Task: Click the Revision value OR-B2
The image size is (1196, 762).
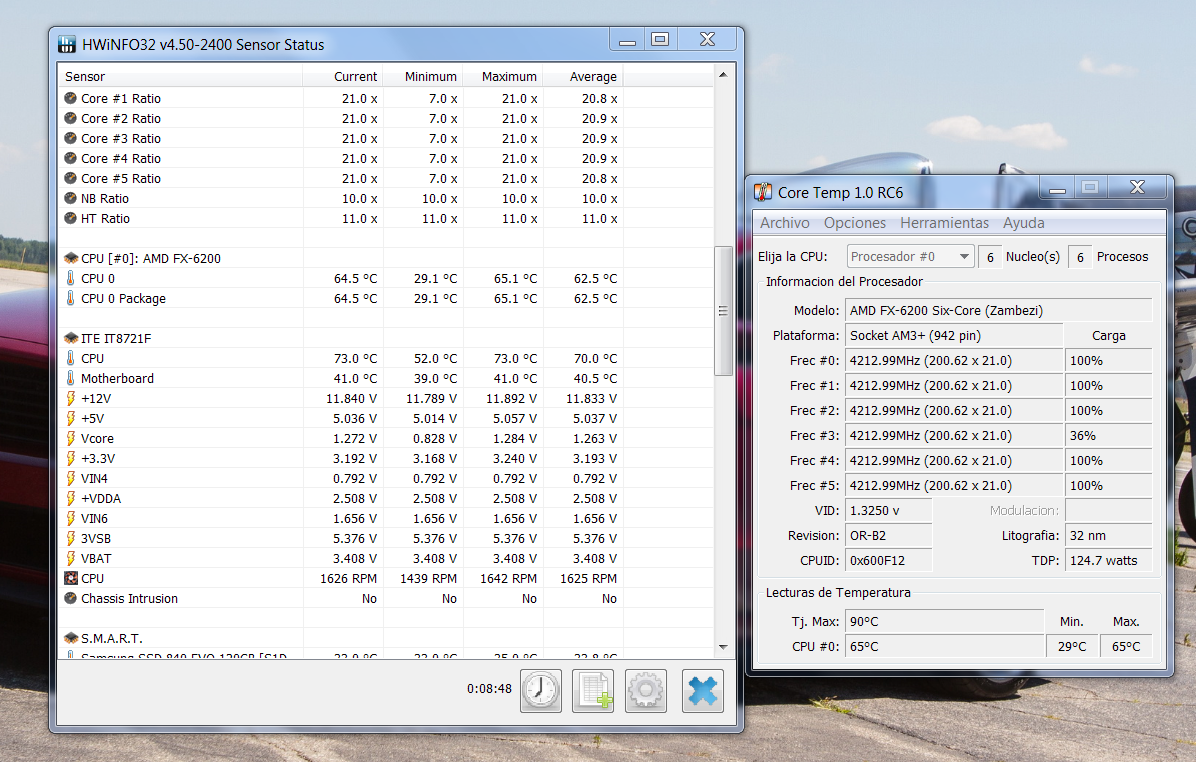Action: pyautogui.click(x=889, y=535)
